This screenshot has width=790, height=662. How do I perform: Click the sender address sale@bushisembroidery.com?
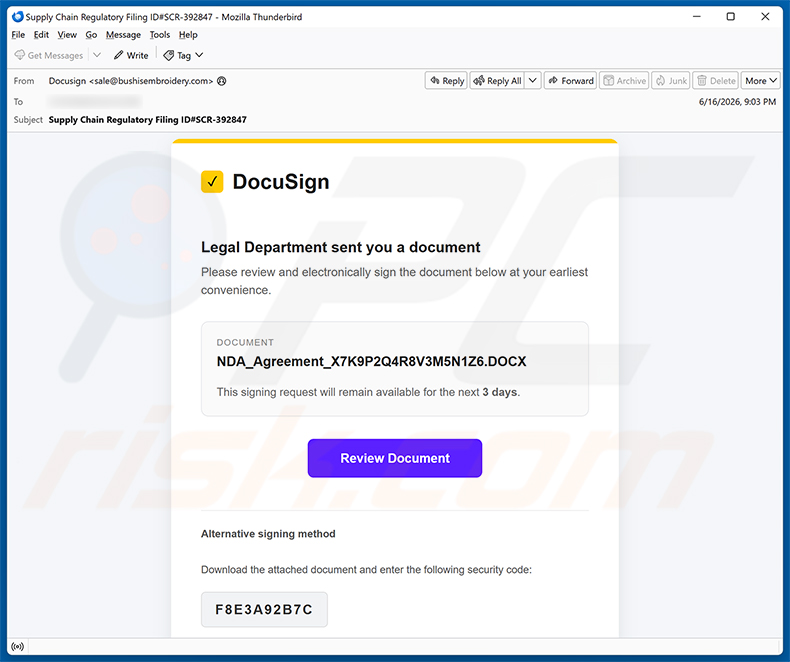151,81
